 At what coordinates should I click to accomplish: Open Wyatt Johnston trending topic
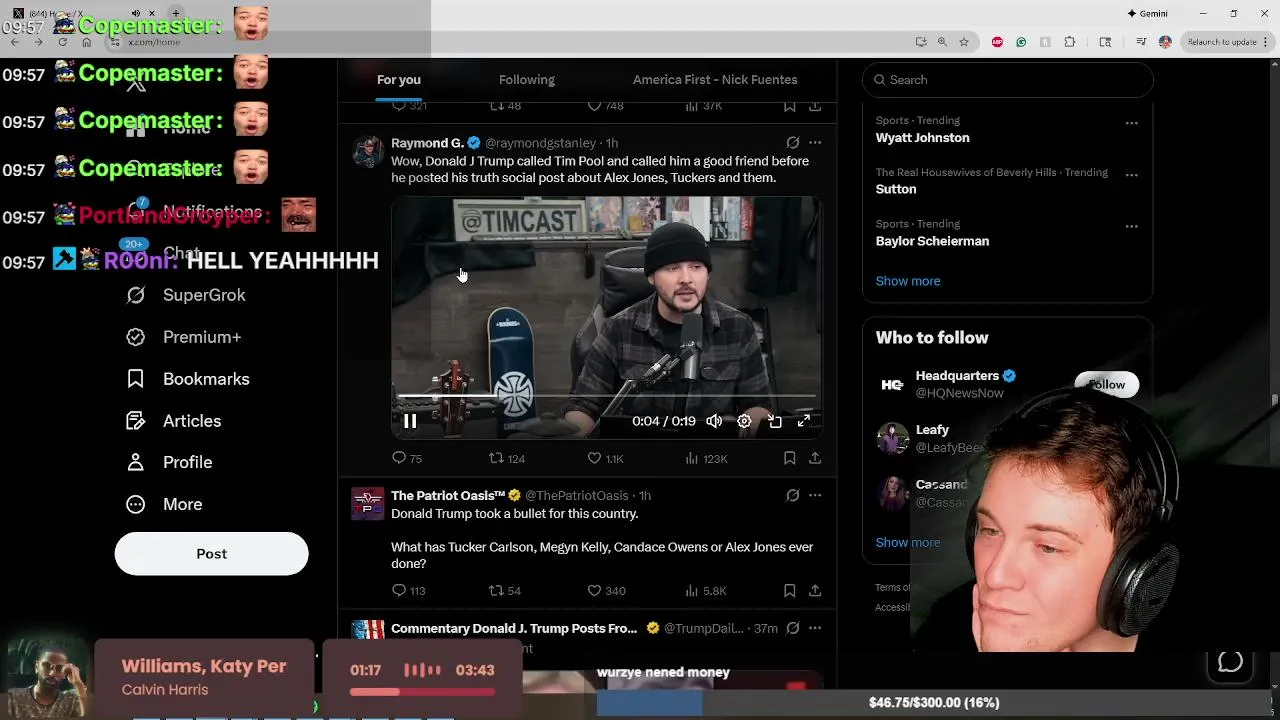(x=922, y=138)
